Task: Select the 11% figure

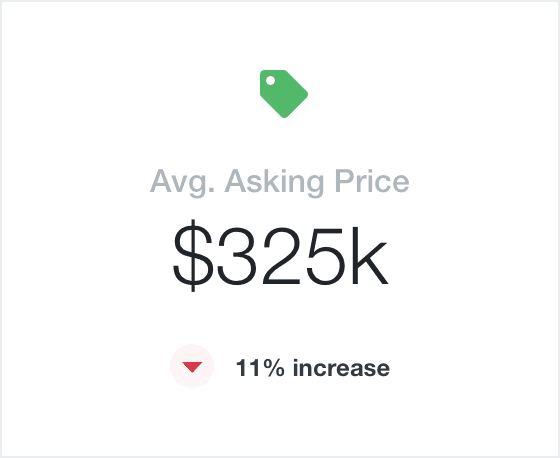Action: [x=260, y=368]
